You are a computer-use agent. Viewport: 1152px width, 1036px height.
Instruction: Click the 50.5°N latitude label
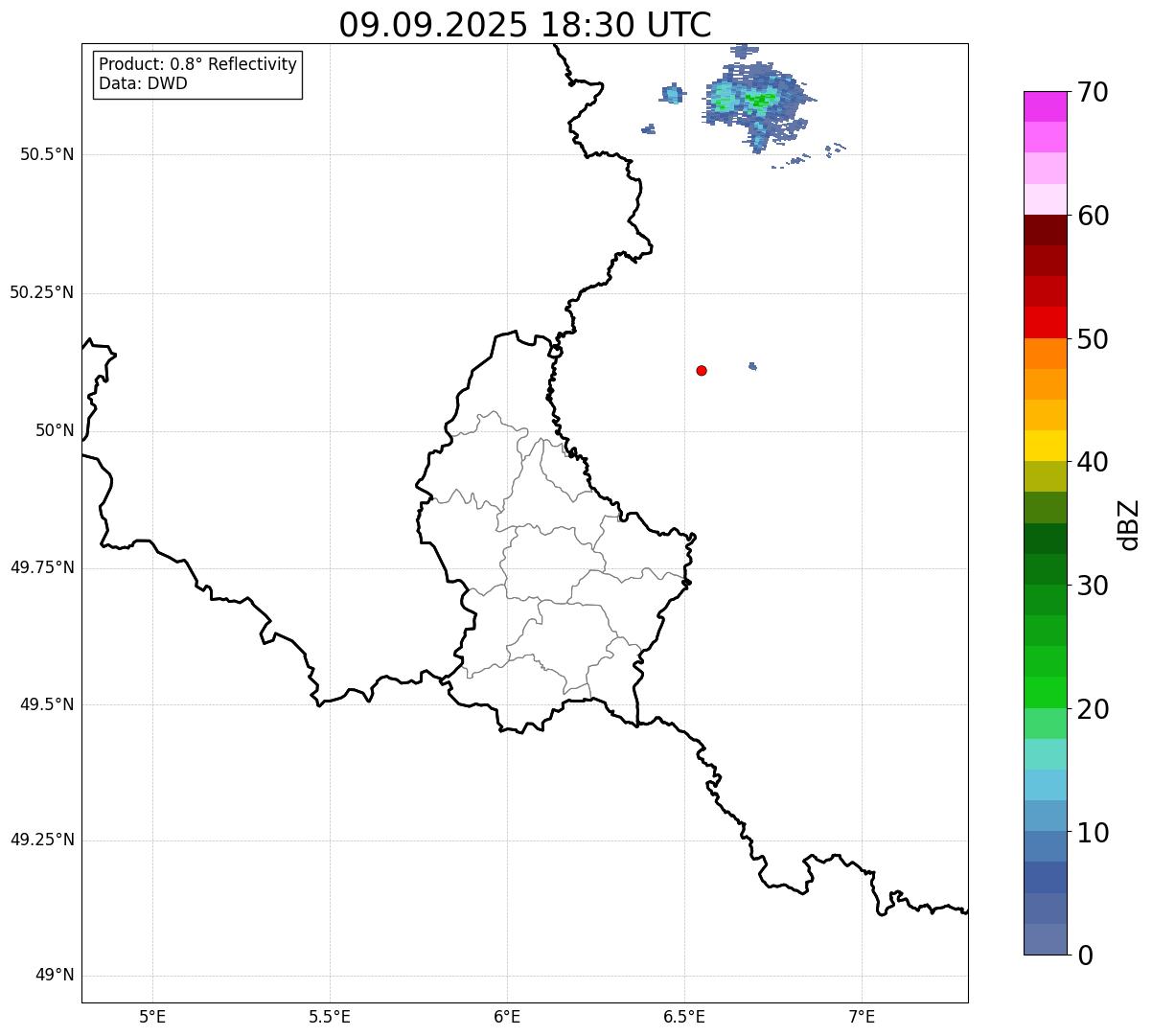click(x=47, y=154)
